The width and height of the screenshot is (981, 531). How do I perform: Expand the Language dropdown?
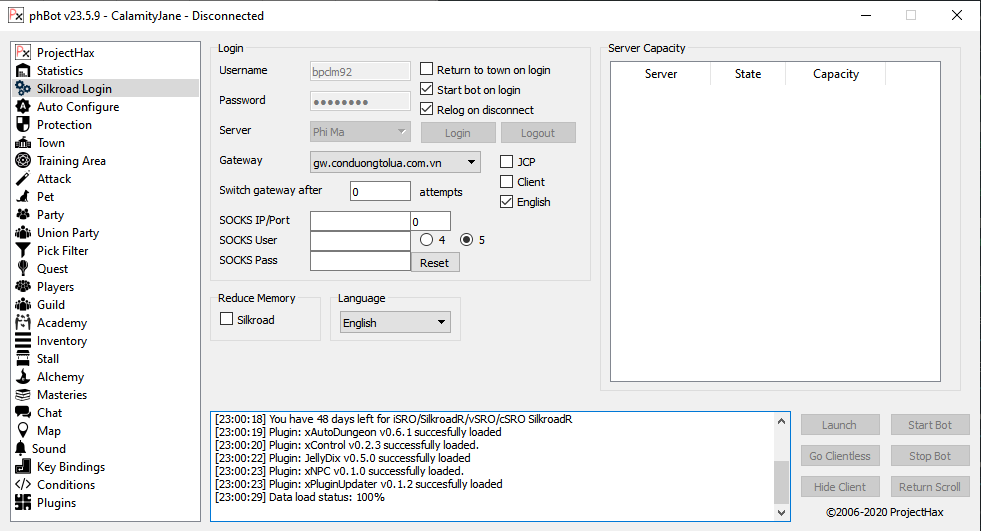[x=441, y=322]
